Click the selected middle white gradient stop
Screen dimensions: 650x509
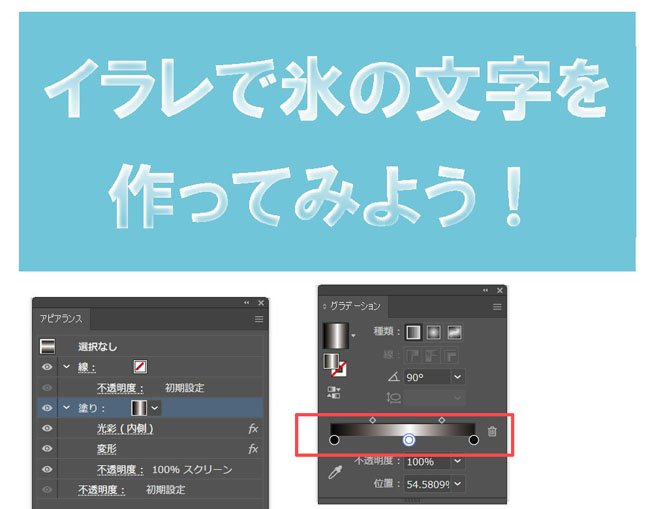pyautogui.click(x=409, y=440)
